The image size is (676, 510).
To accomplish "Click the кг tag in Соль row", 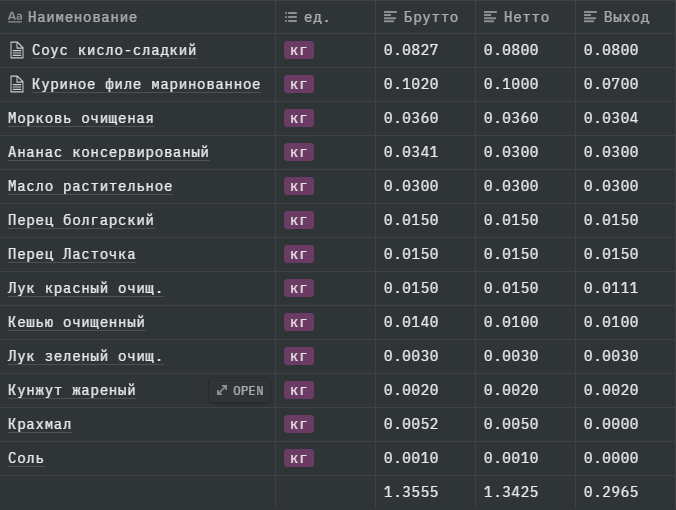I will point(299,459).
